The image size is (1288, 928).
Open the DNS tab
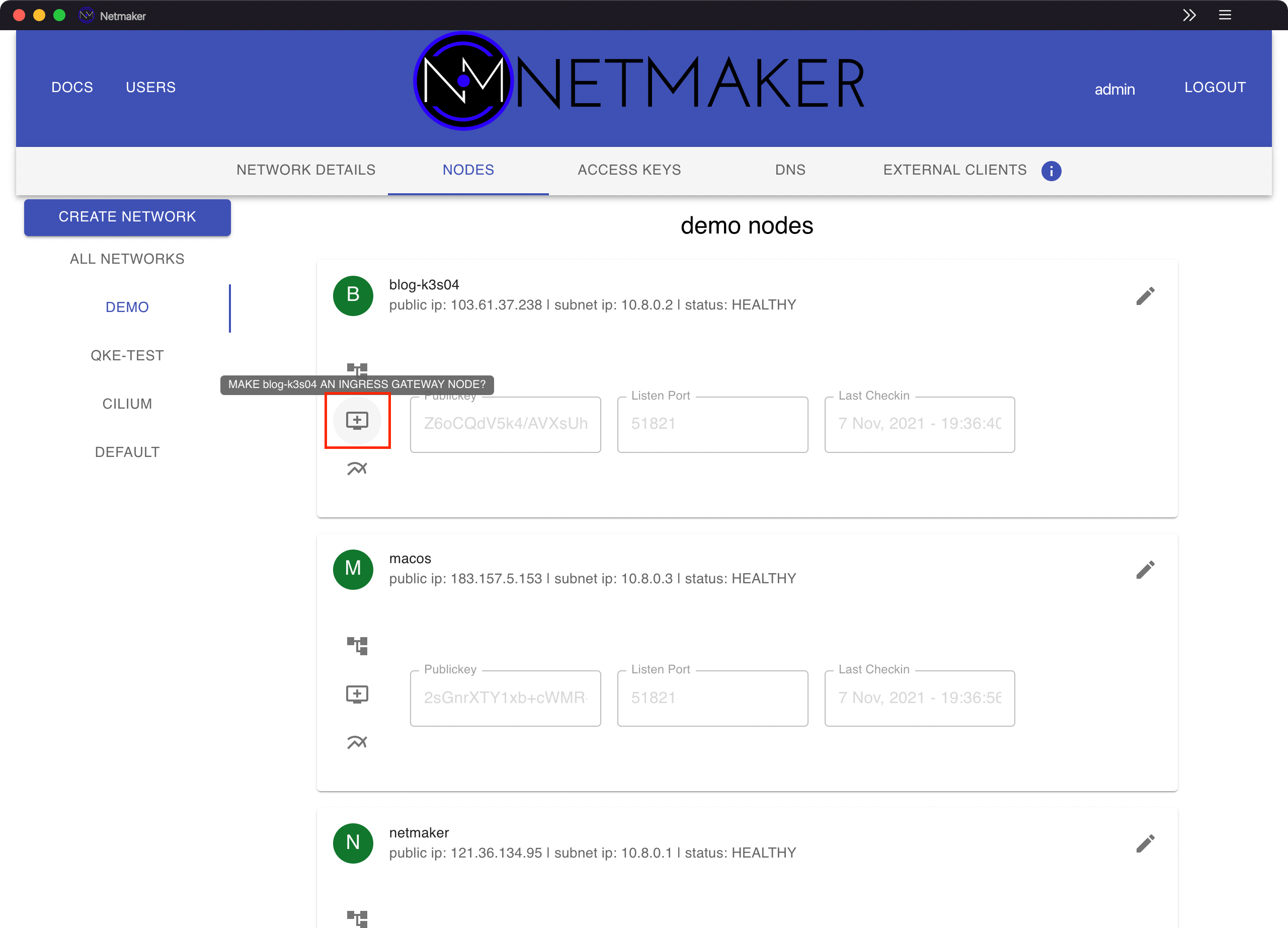coord(790,169)
